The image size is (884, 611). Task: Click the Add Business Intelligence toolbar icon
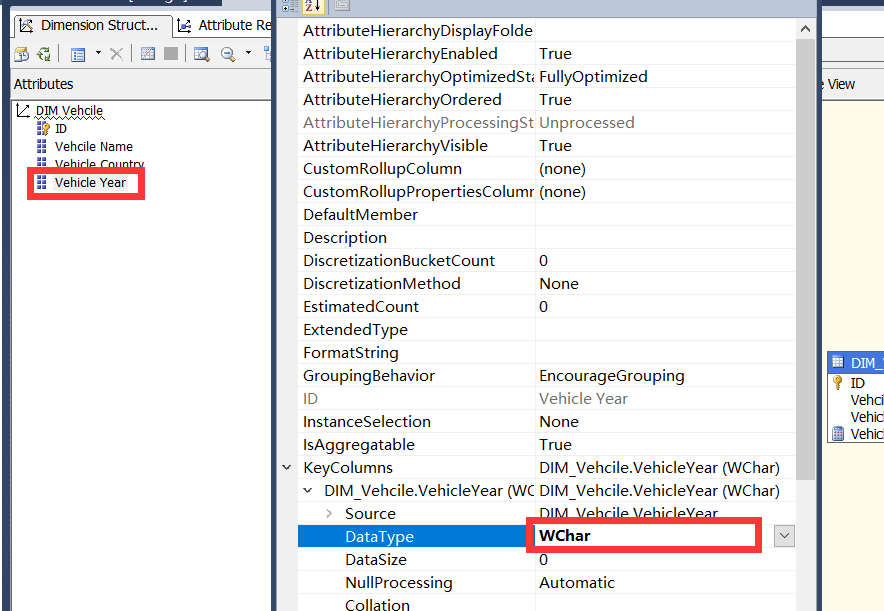coord(22,54)
